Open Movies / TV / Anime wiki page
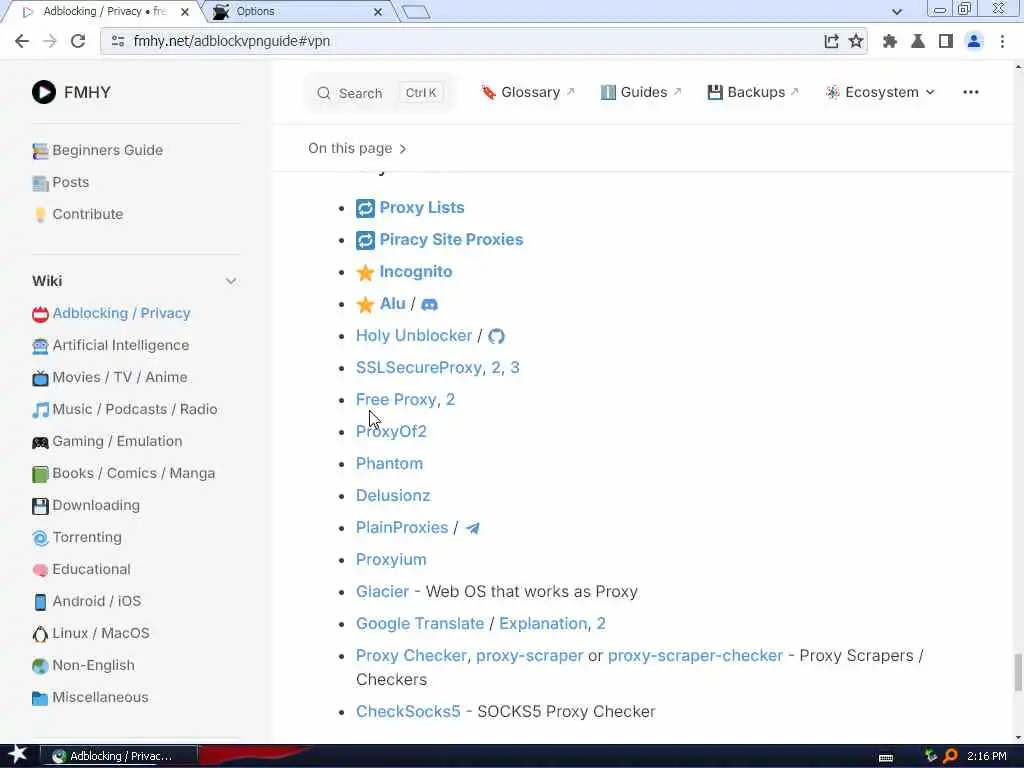The image size is (1024, 768). 110,377
